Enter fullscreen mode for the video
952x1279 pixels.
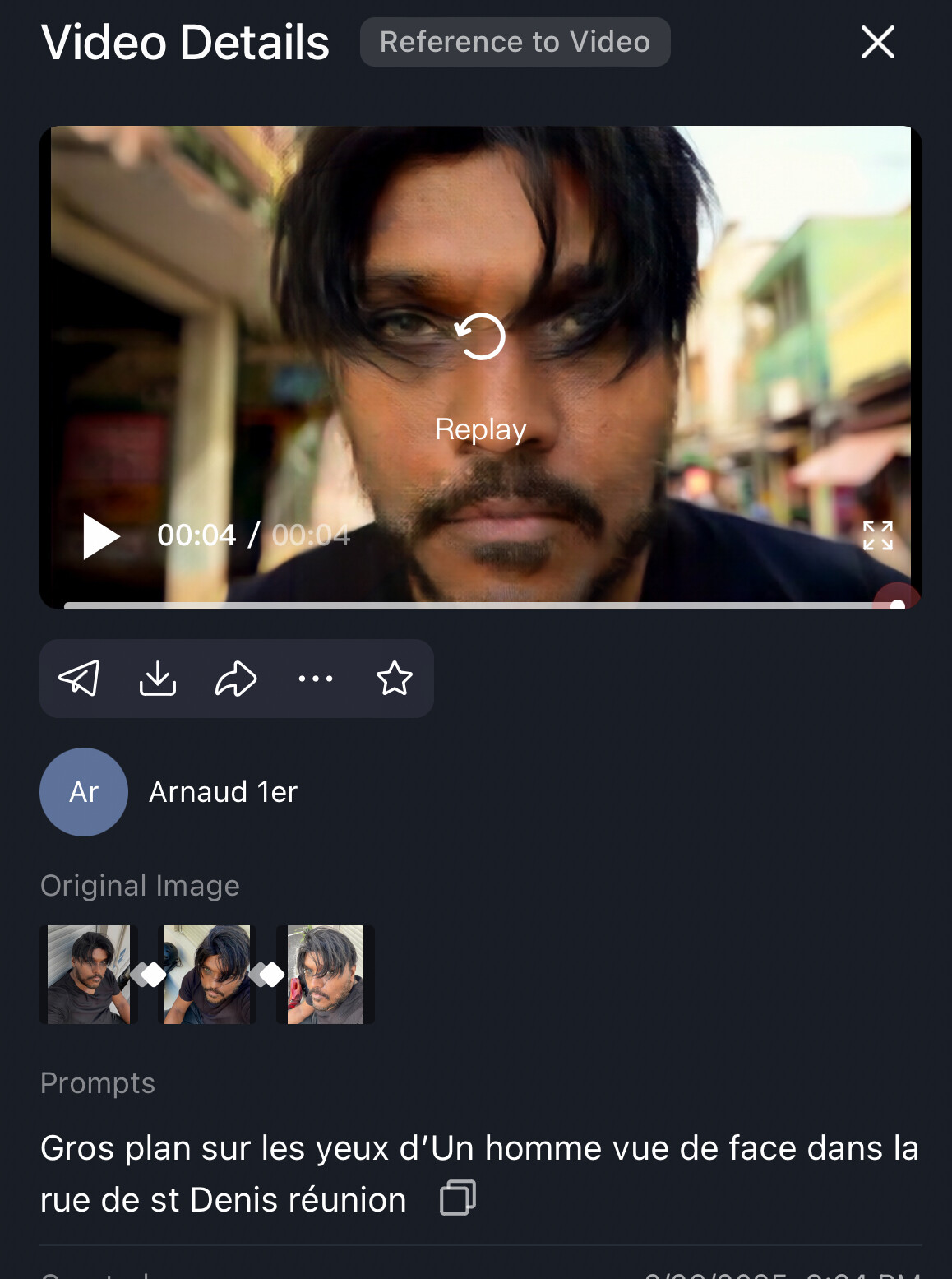click(878, 535)
